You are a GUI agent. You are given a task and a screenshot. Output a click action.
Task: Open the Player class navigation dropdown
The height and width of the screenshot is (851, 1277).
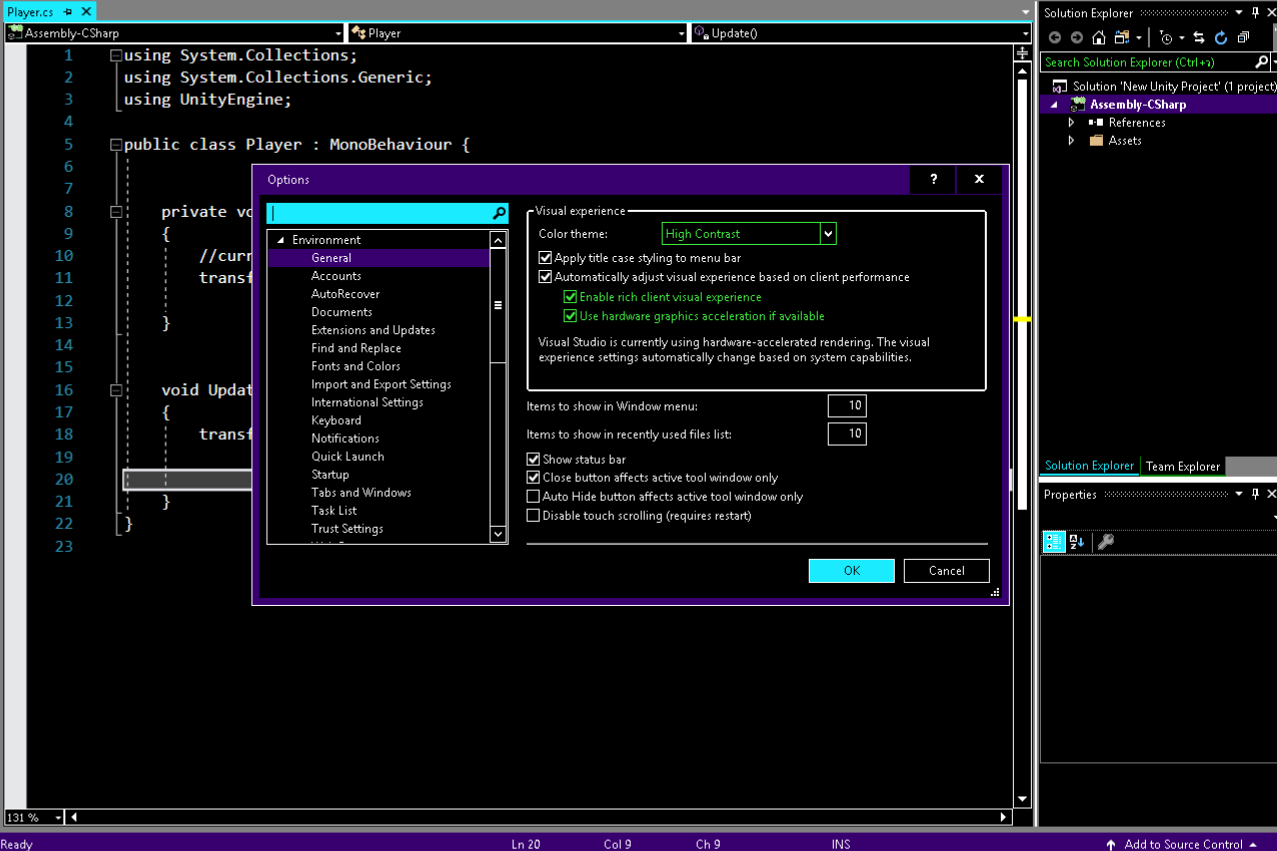[x=683, y=33]
